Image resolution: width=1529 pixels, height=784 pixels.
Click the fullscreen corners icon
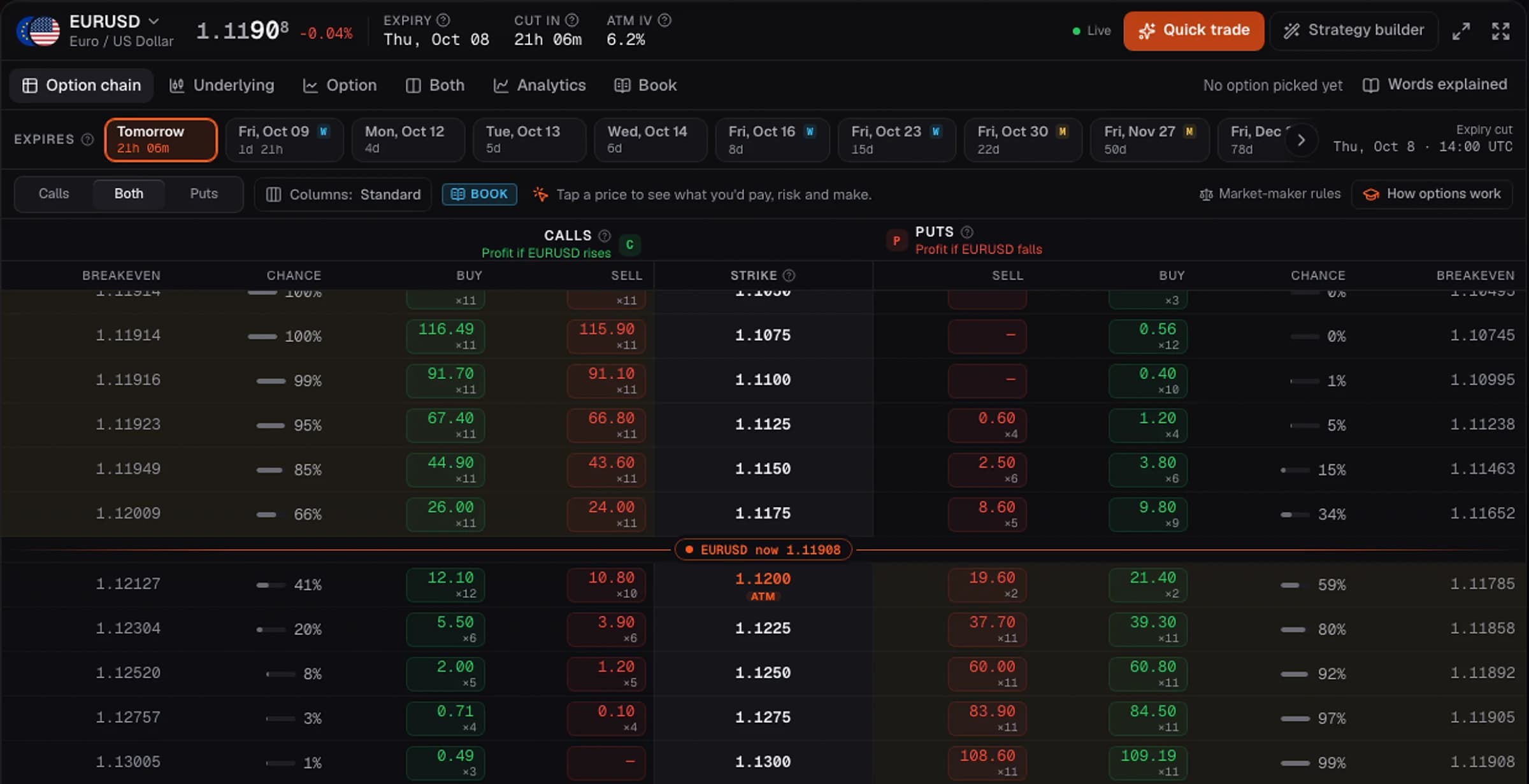click(x=1501, y=31)
